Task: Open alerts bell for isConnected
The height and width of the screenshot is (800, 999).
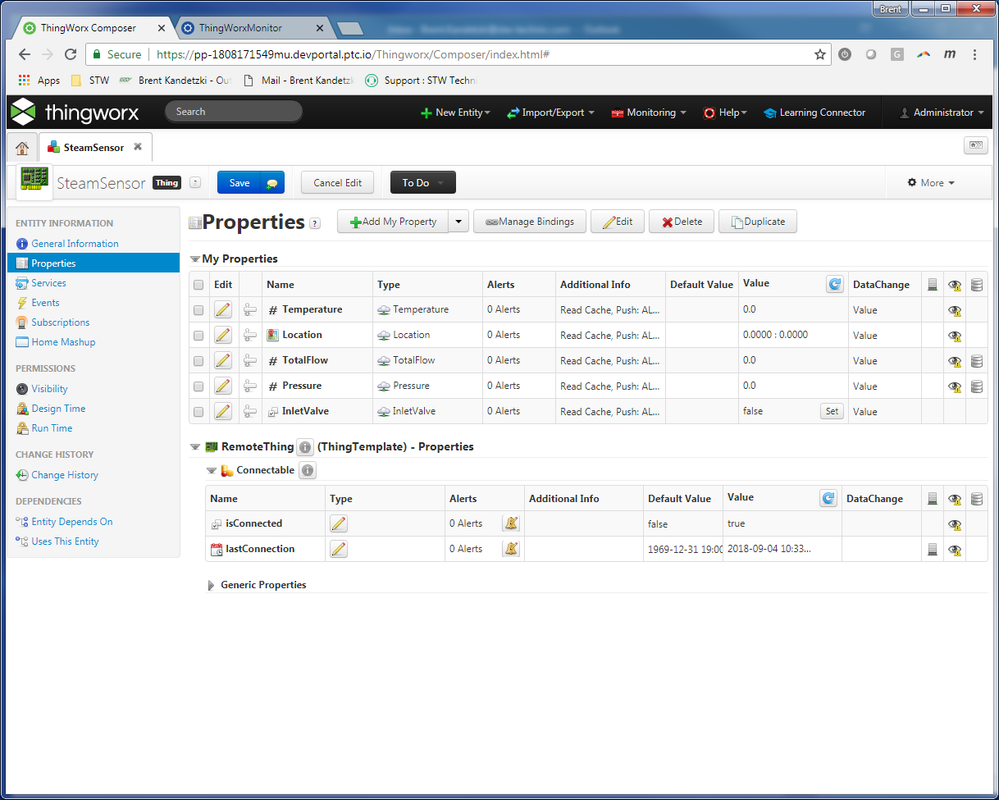Action: pyautogui.click(x=510, y=524)
